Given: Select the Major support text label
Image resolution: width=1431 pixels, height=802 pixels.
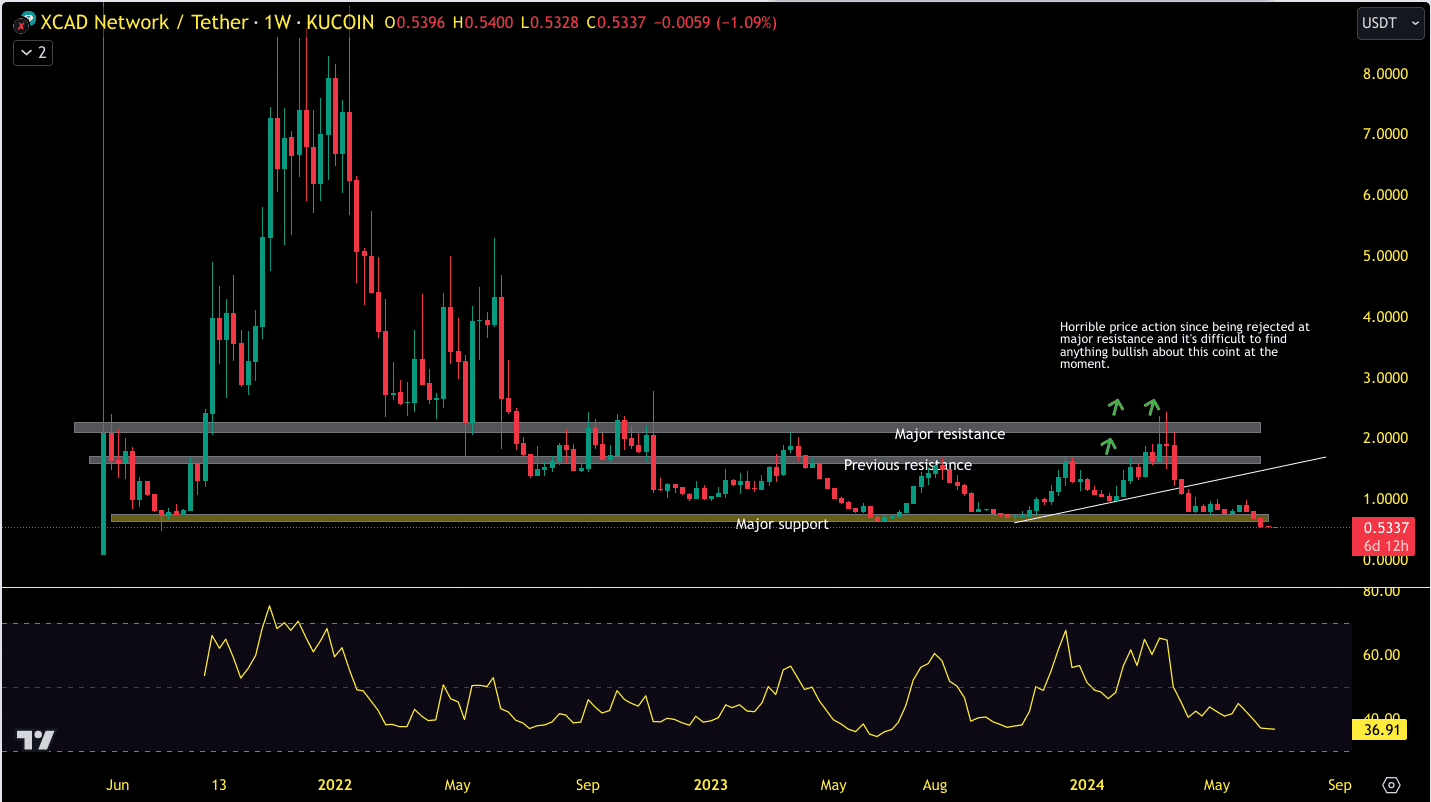Looking at the screenshot, I should (x=782, y=524).
